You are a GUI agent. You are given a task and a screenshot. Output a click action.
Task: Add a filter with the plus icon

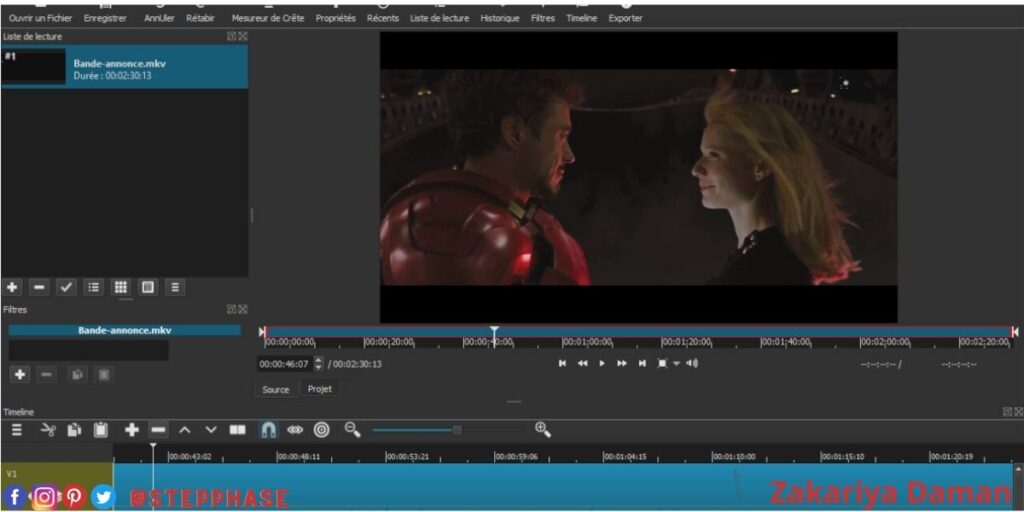(19, 374)
